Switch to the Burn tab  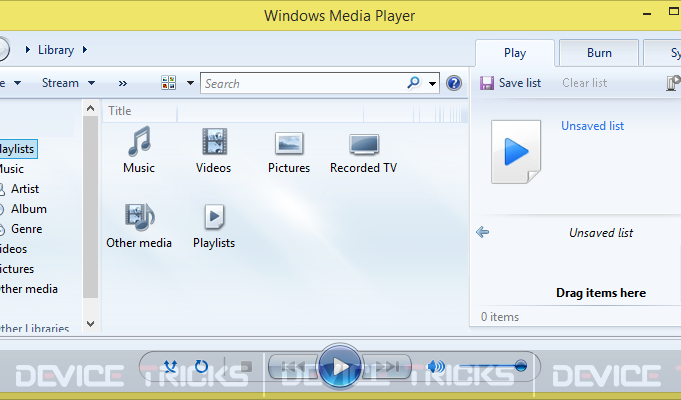click(599, 53)
